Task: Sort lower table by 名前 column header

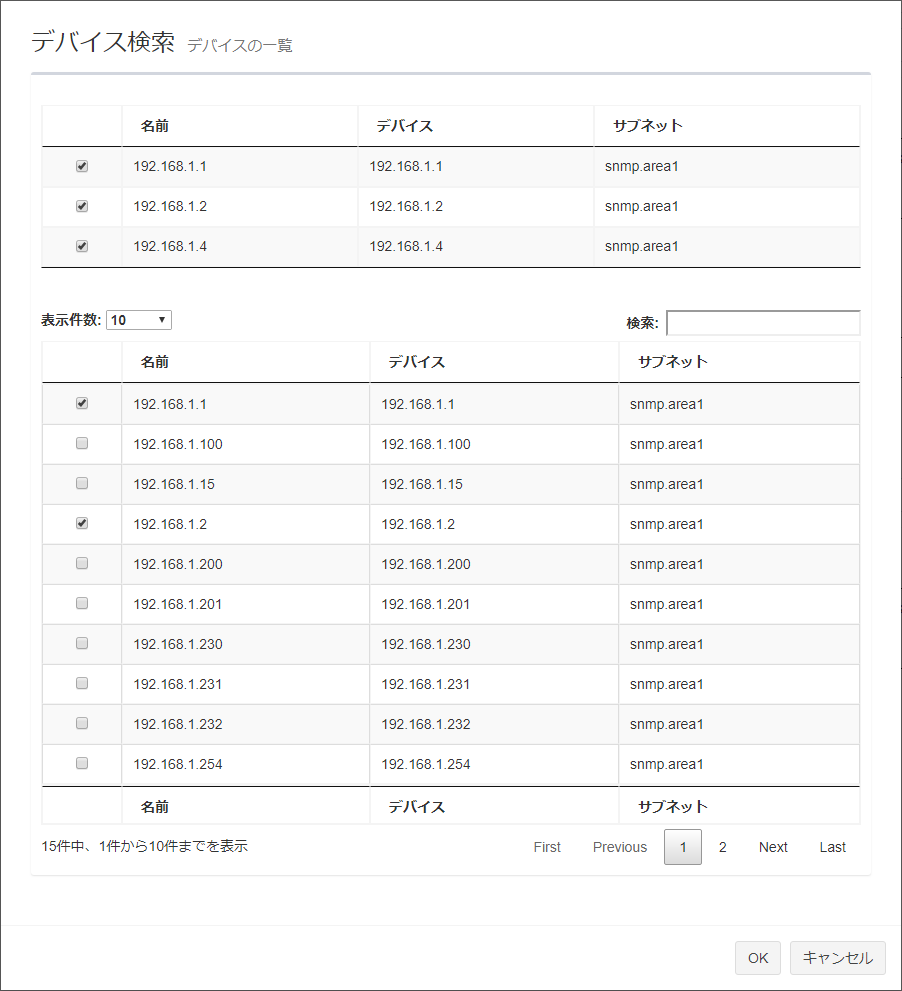Action: [155, 362]
